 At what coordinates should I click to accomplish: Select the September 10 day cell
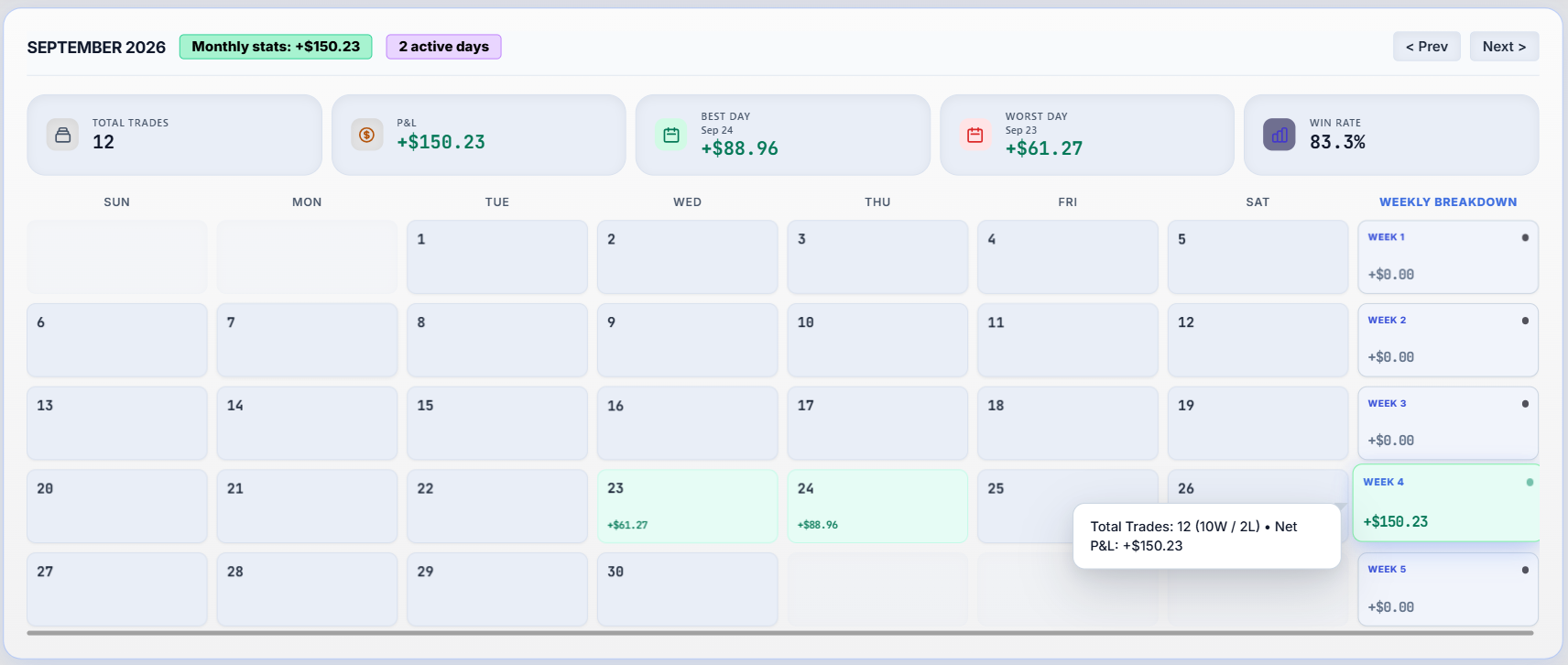[x=877, y=340]
